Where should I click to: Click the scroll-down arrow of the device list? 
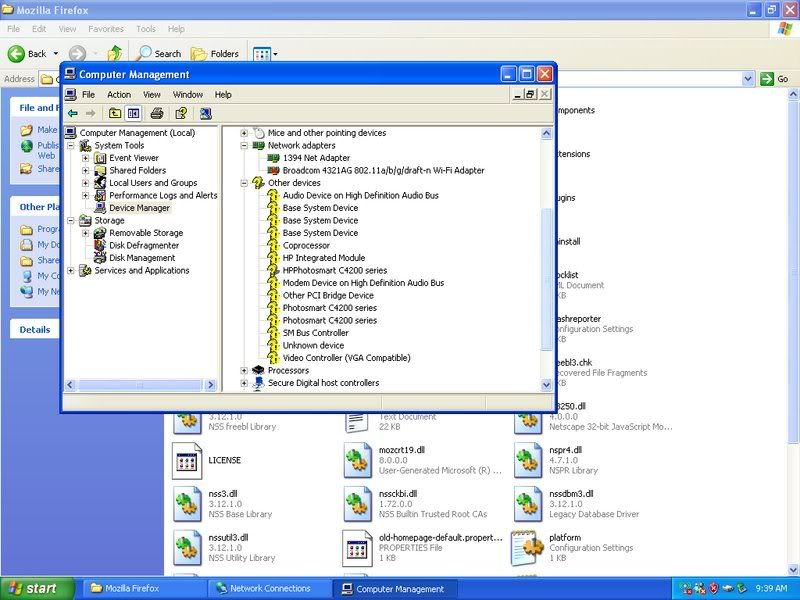click(546, 385)
